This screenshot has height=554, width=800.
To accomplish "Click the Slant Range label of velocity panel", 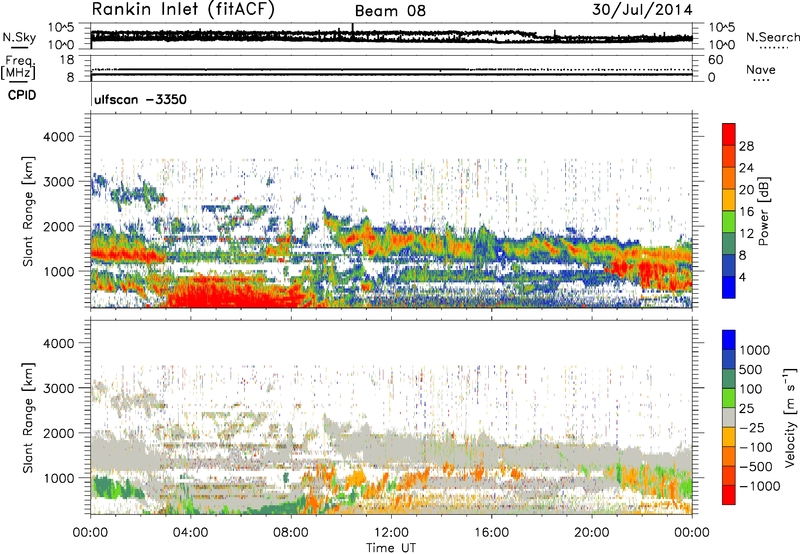I will click(28, 418).
